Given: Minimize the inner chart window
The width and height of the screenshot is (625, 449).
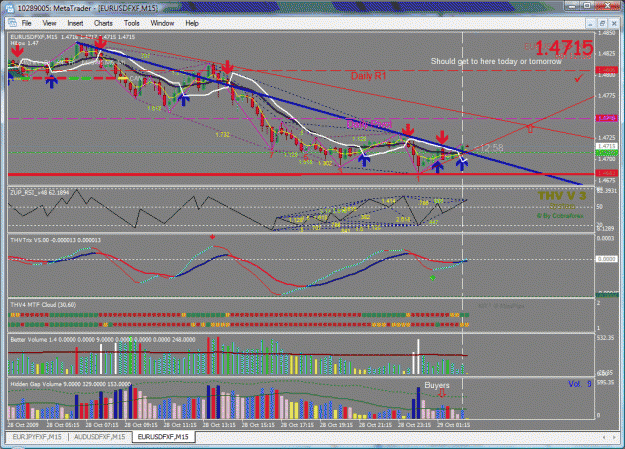Looking at the screenshot, I should 590,23.
